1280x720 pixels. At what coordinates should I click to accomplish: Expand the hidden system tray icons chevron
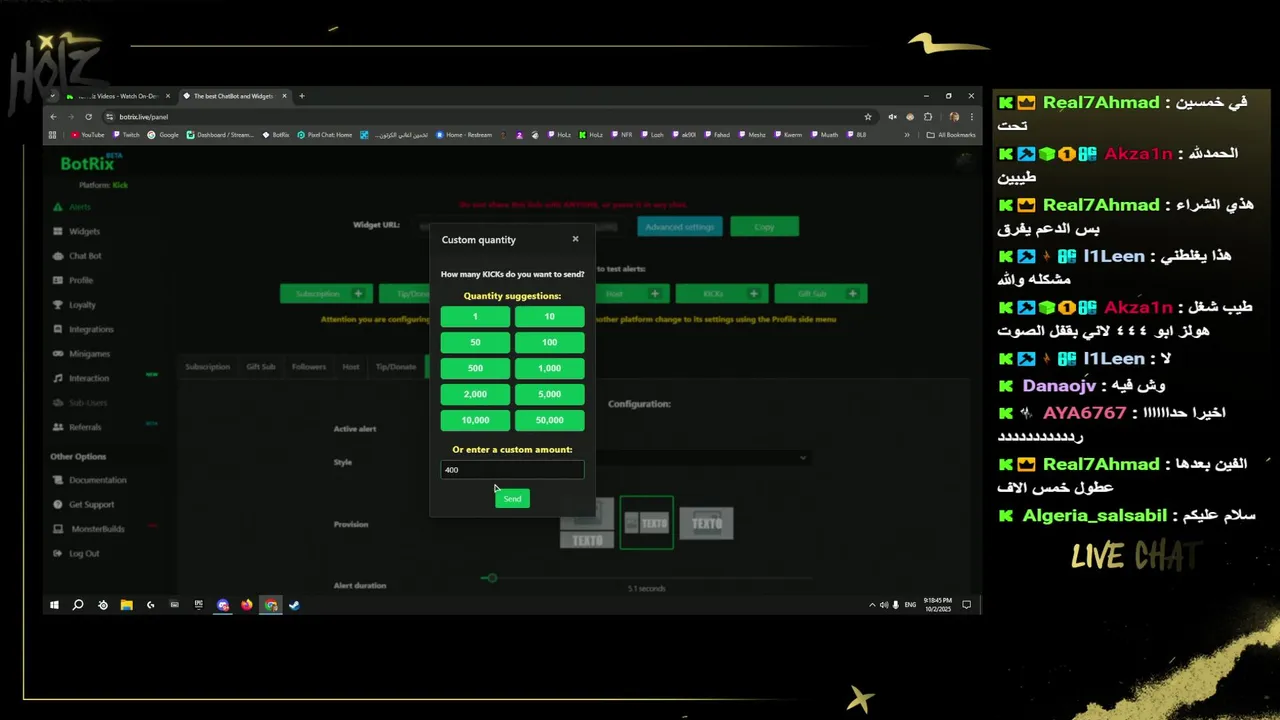872,605
